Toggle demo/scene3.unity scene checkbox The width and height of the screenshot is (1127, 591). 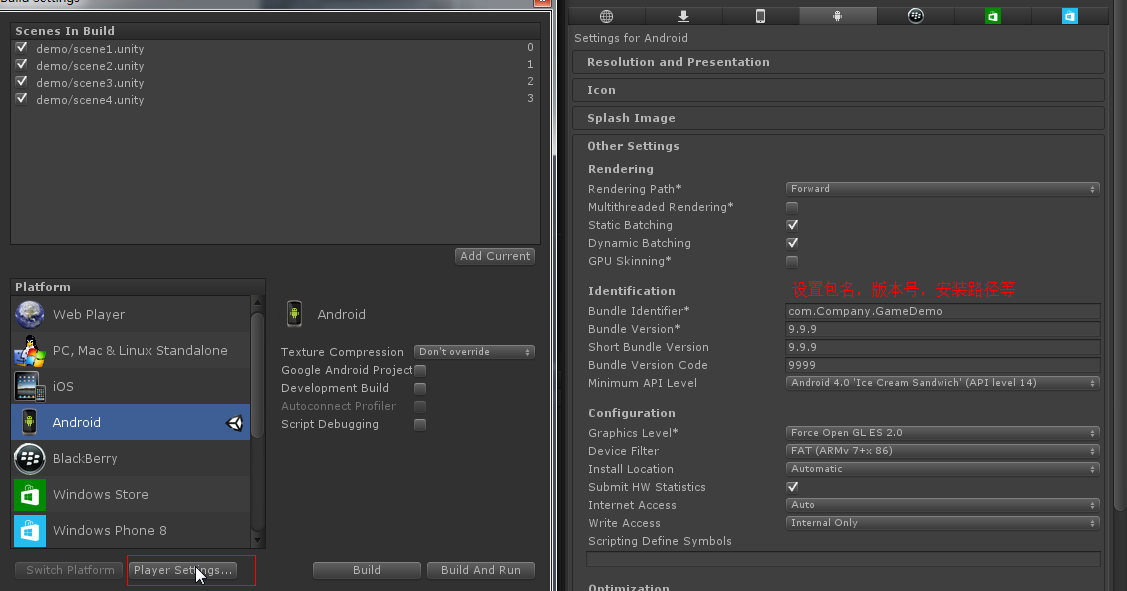[x=22, y=82]
